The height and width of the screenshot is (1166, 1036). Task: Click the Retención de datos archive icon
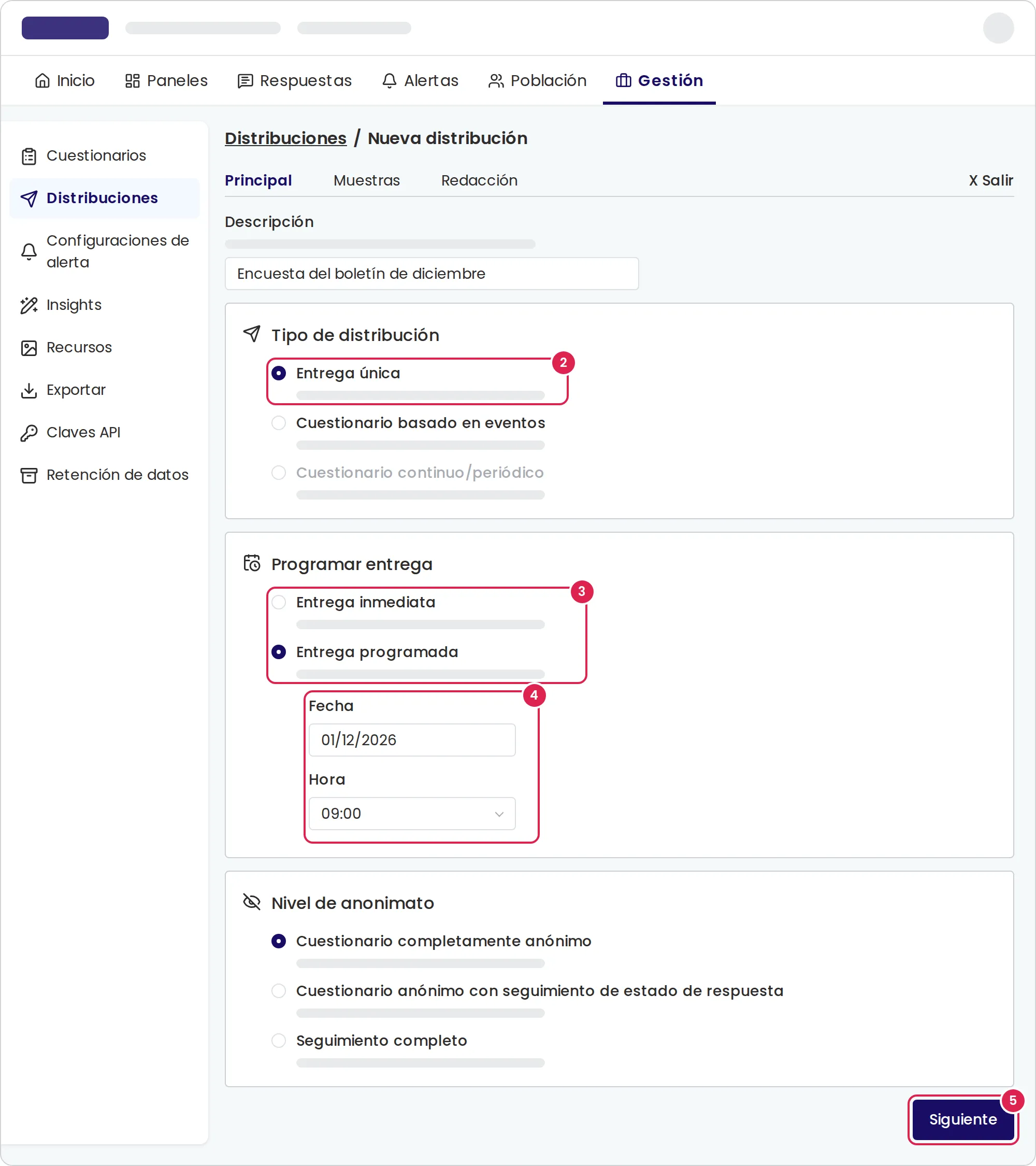[x=29, y=475]
